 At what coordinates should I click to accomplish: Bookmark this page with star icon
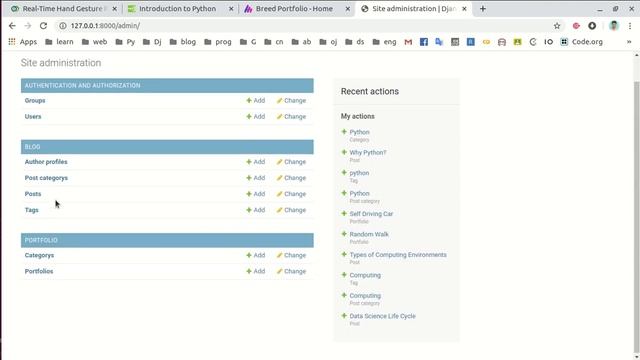click(557, 26)
